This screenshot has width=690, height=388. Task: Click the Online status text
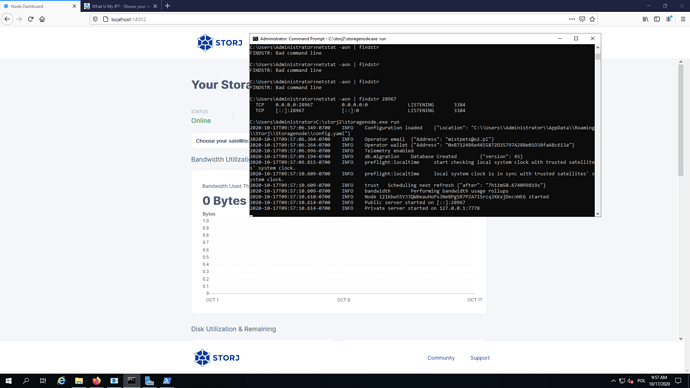[201, 121]
